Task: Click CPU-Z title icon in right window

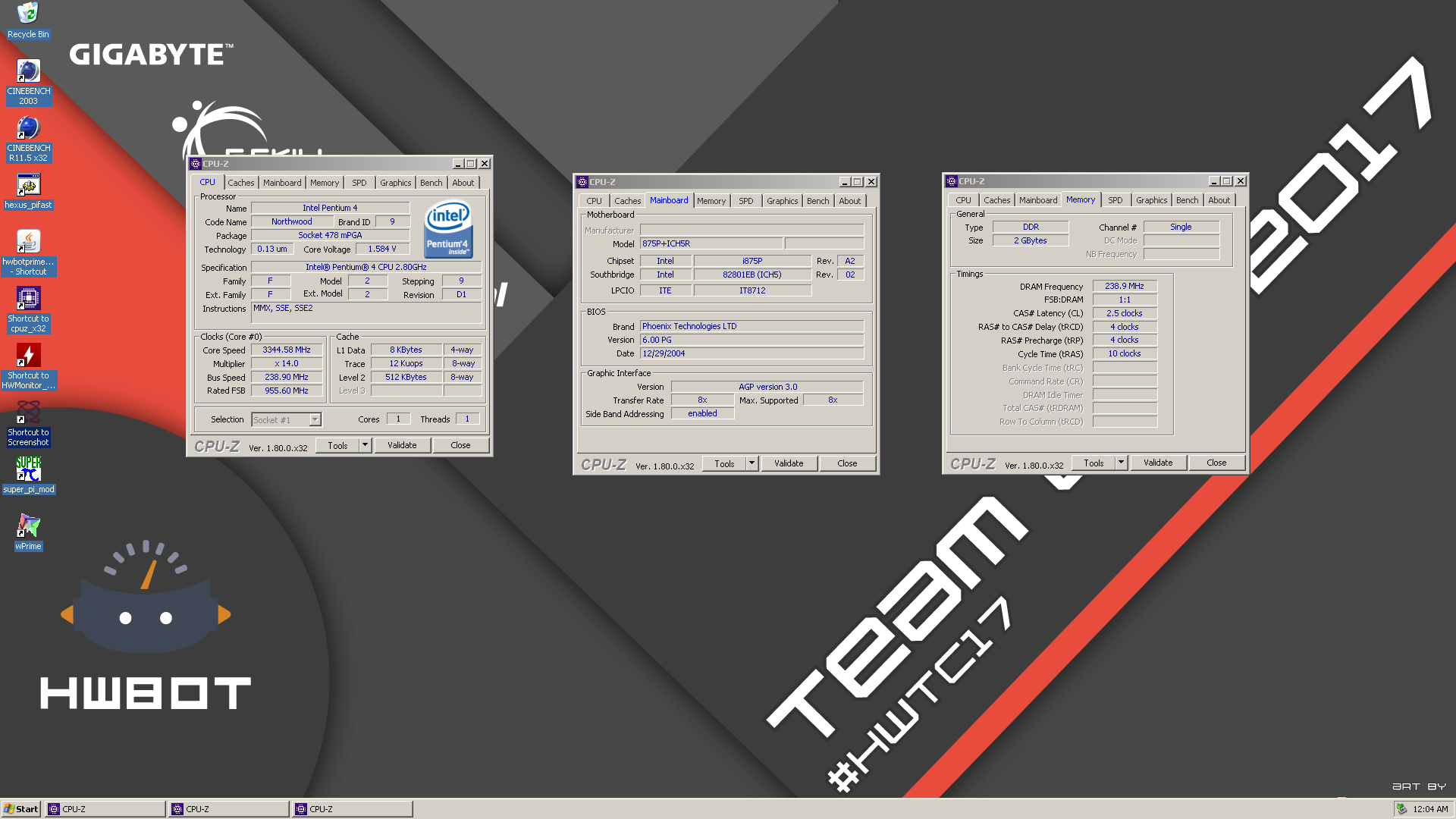Action: point(952,181)
